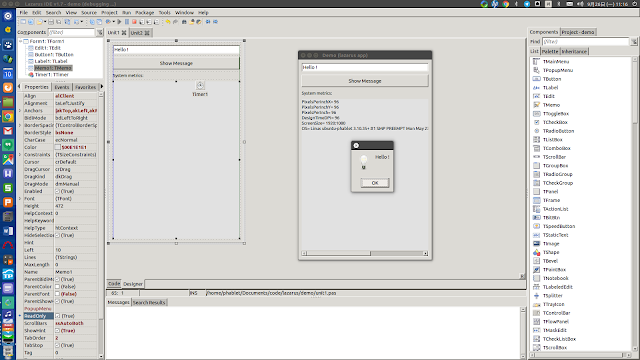Switch to the Unit2 editor tab

pyautogui.click(x=140, y=33)
